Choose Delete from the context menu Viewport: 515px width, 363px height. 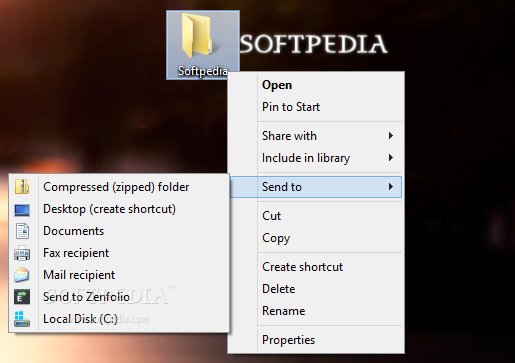316,289
